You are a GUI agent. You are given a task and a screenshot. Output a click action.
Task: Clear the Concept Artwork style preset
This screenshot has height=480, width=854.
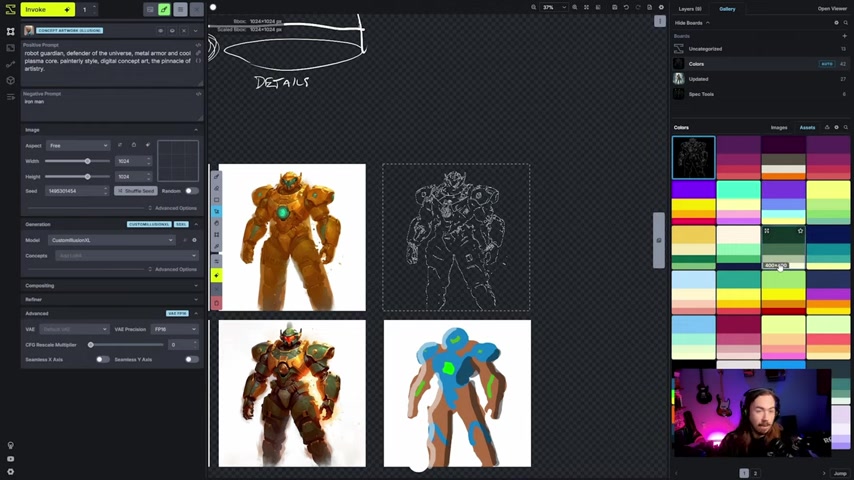[184, 31]
